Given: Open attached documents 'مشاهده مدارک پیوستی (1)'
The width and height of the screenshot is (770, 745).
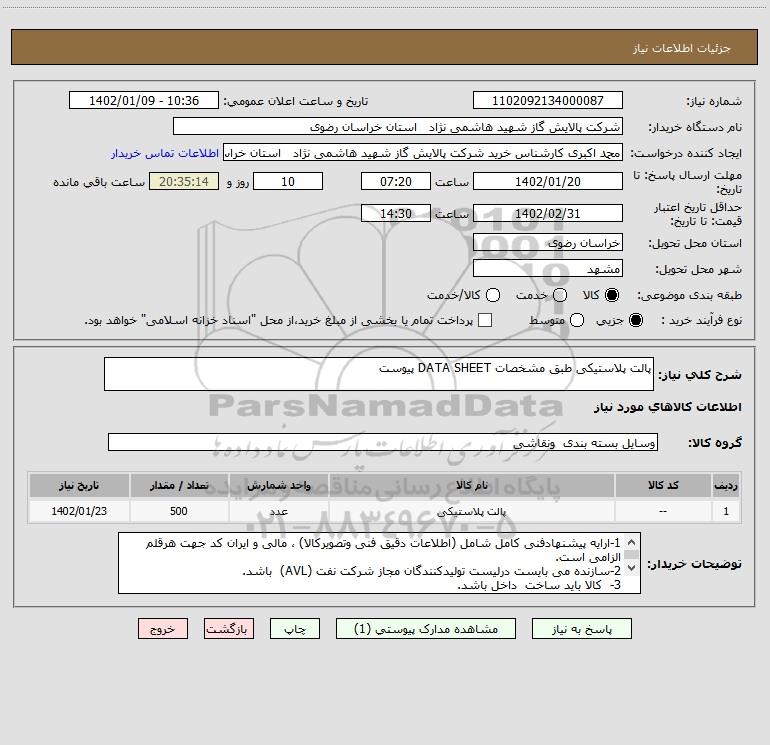Looking at the screenshot, I should (x=427, y=628).
